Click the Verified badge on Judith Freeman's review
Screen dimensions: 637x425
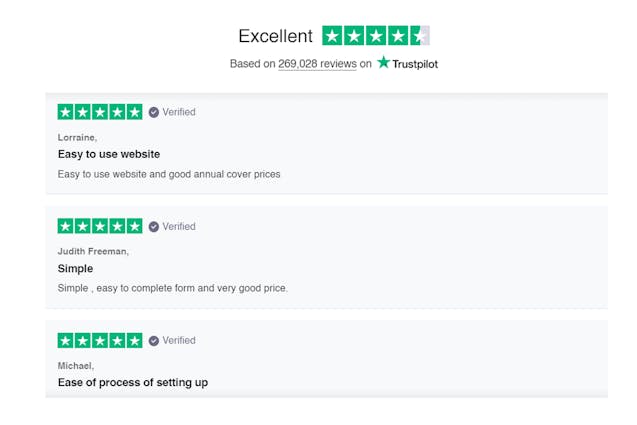172,226
